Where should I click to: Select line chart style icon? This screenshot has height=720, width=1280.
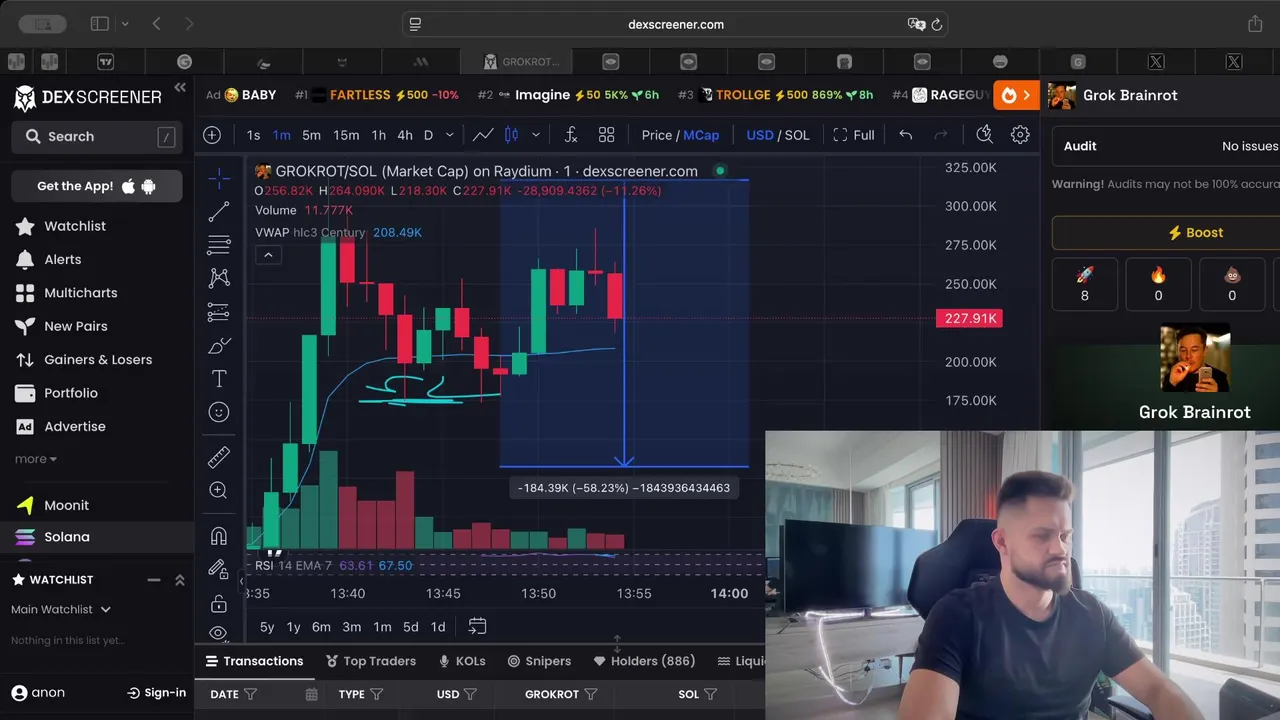[483, 135]
